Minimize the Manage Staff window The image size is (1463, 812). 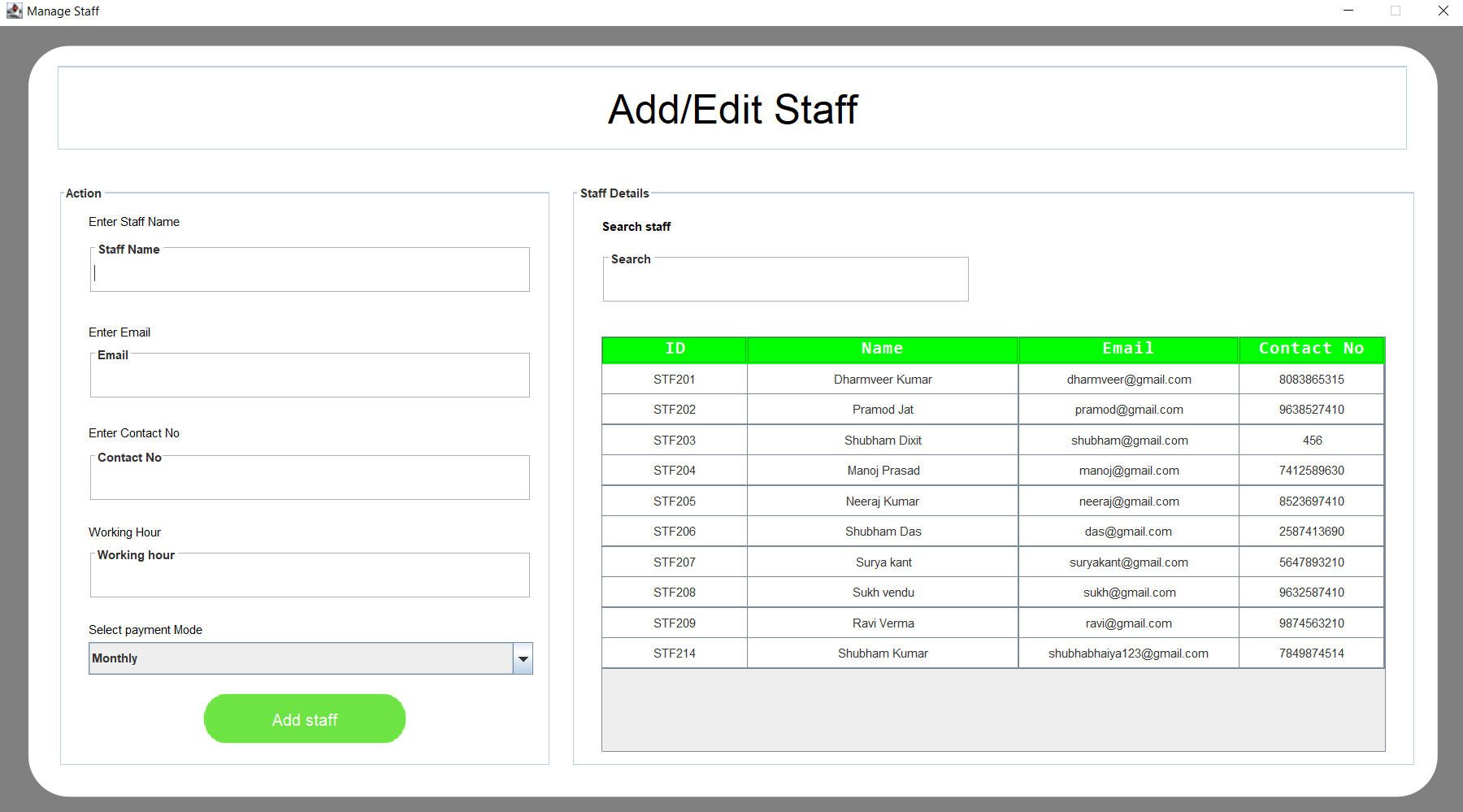point(1348,11)
